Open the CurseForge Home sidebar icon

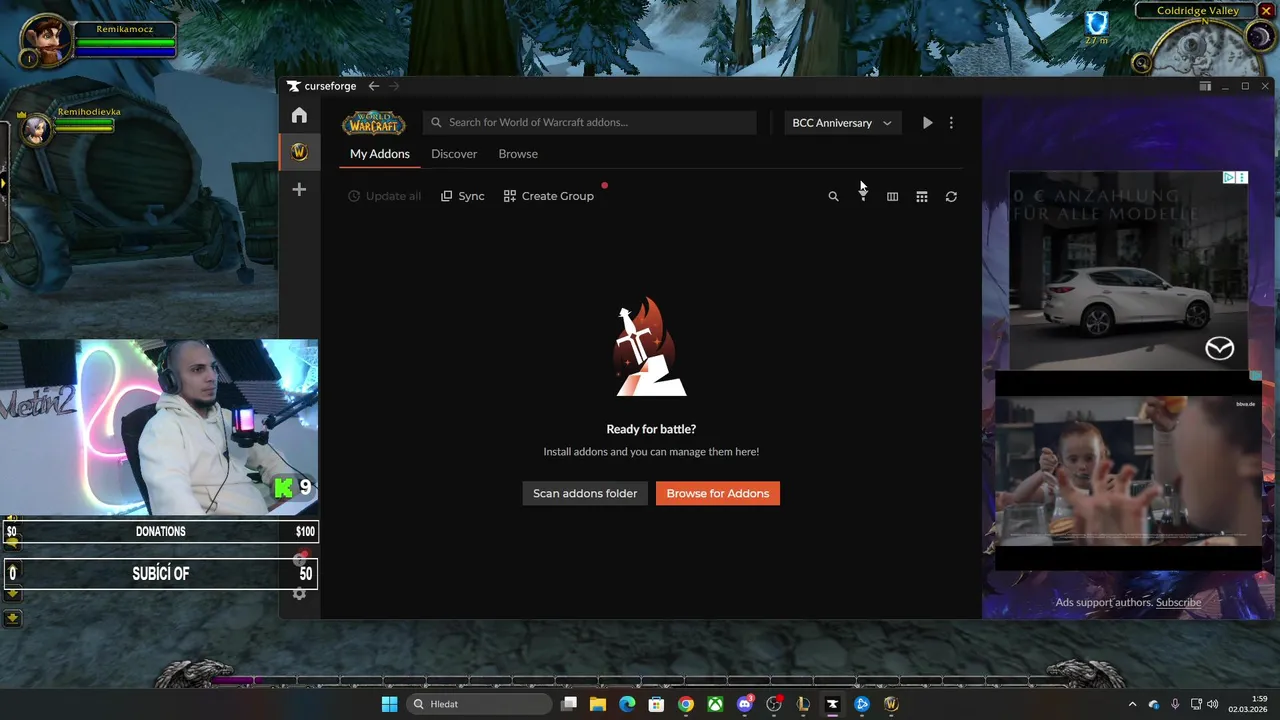299,115
